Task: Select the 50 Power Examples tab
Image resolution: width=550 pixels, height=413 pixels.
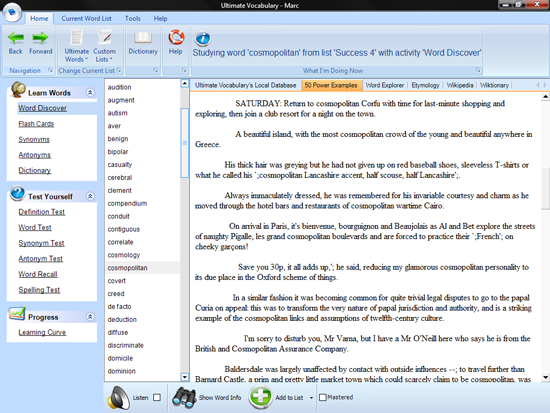Action: pyautogui.click(x=331, y=85)
